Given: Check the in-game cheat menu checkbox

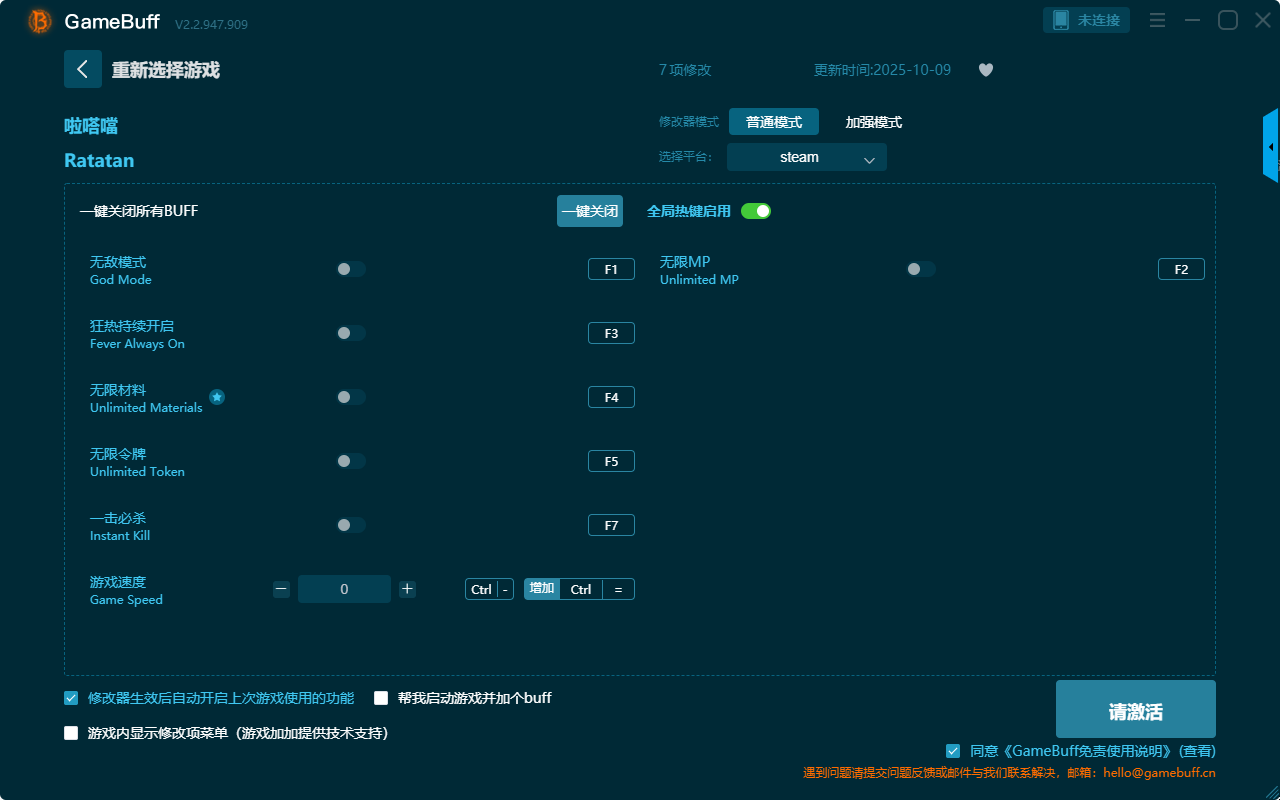Looking at the screenshot, I should pos(71,733).
